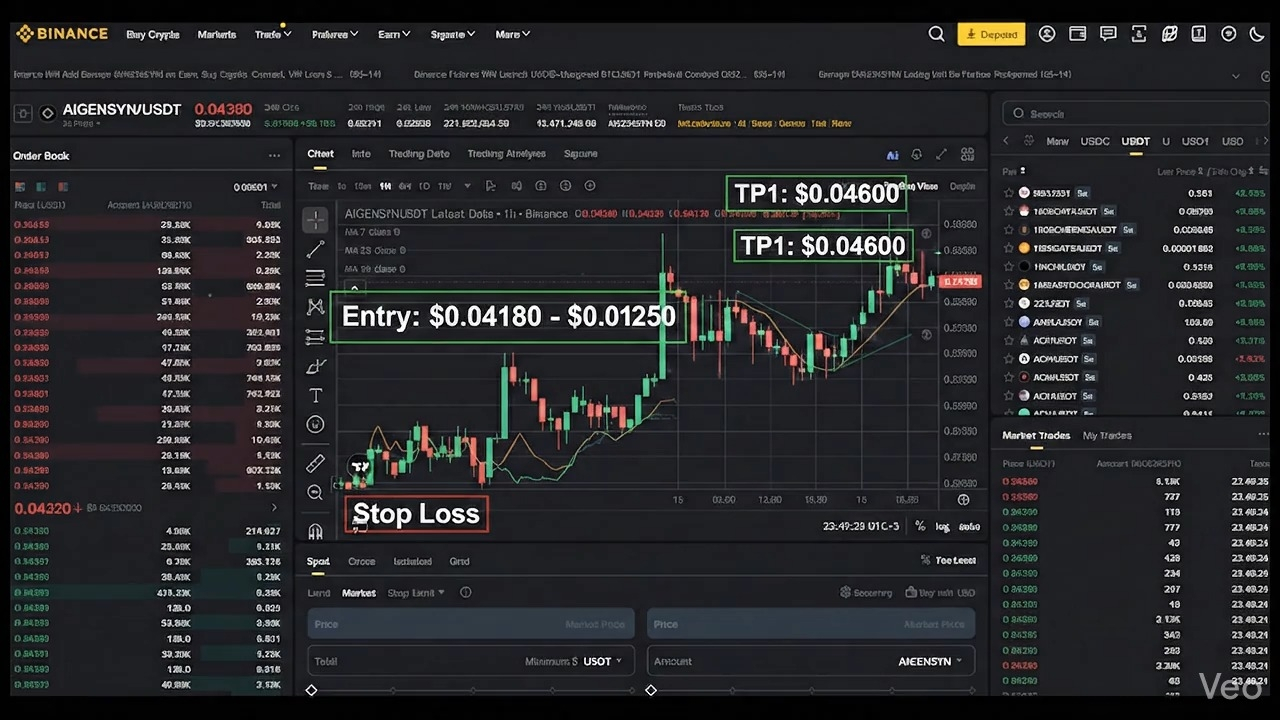Switch to the Info tab above chart
Screen dimensions: 1280x720
(x=361, y=154)
